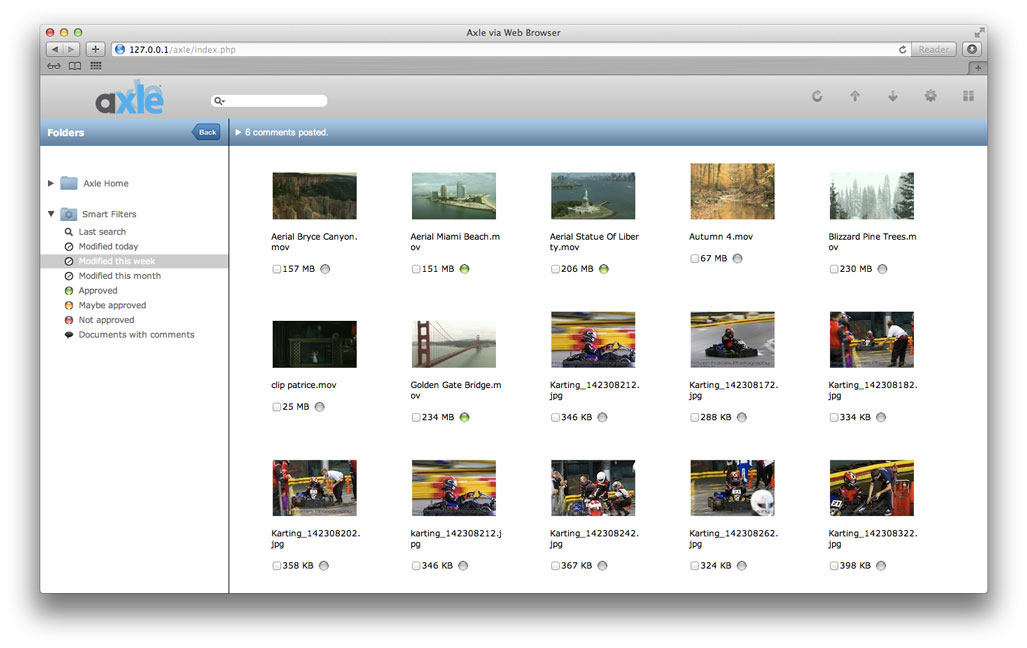Check the box for Karting_142308322.jpg
This screenshot has width=1027, height=648.
coord(834,566)
